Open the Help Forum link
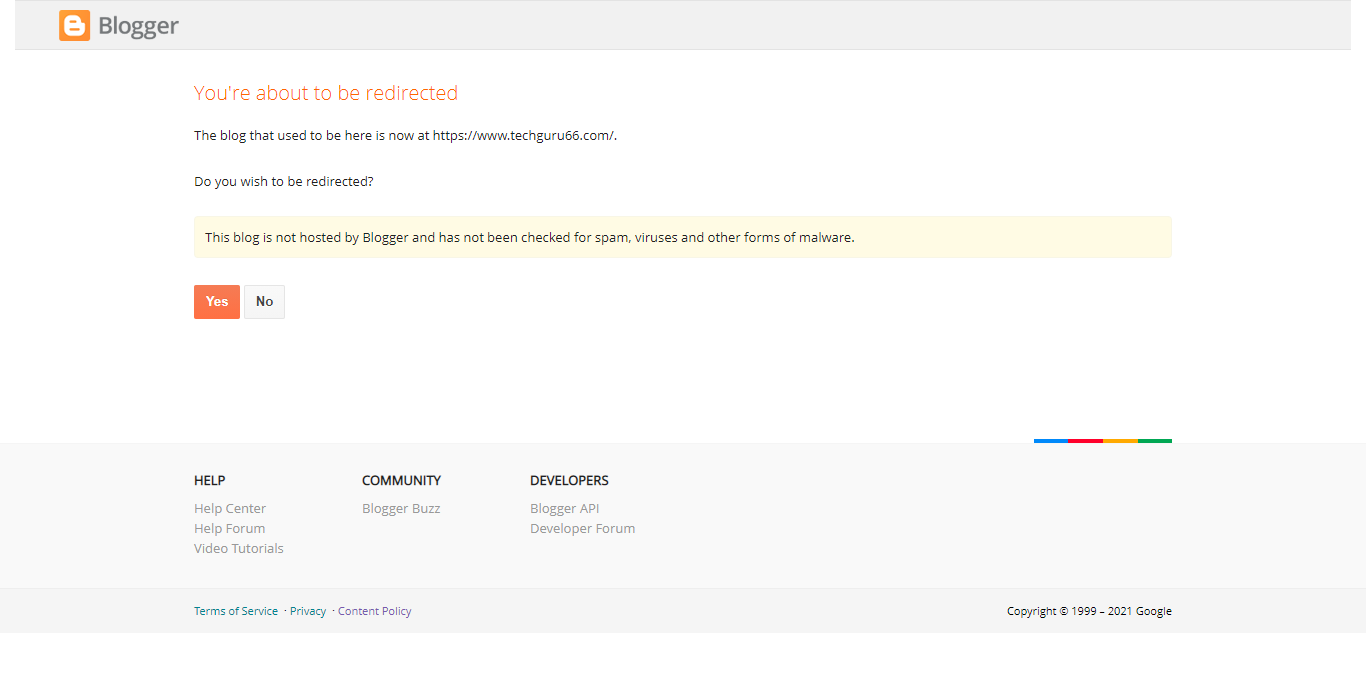1366x695 pixels. [x=229, y=528]
